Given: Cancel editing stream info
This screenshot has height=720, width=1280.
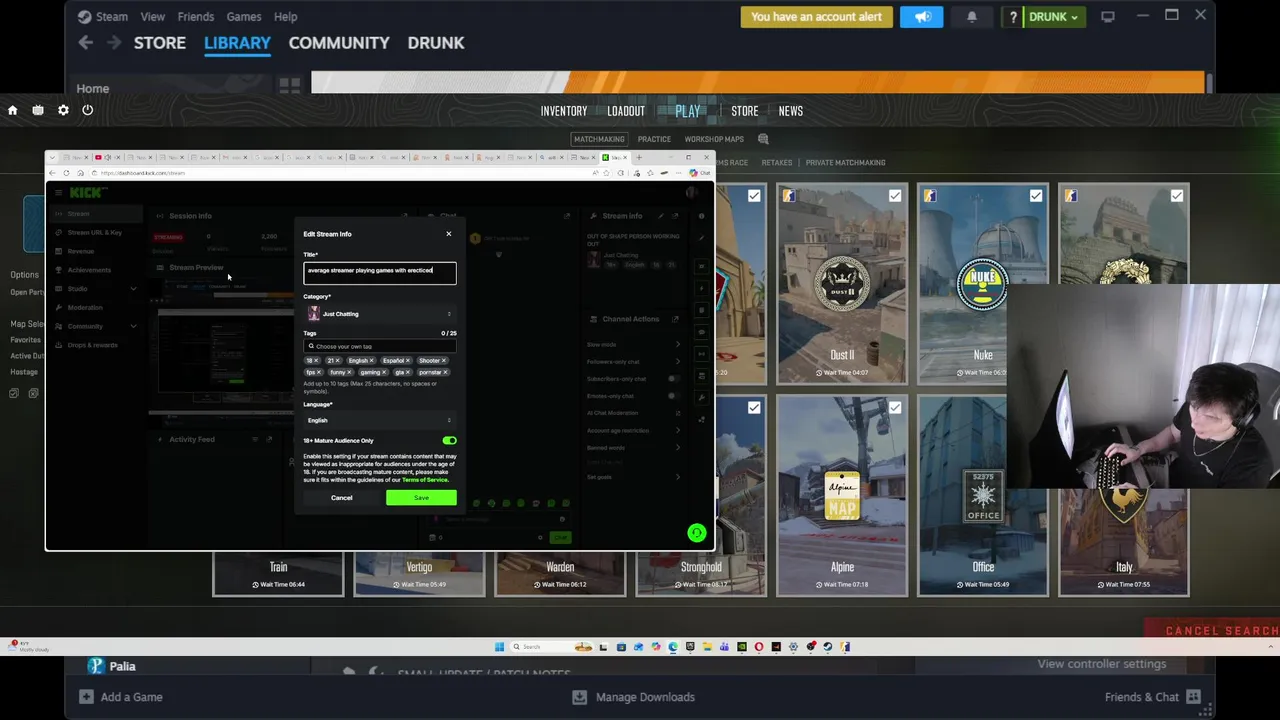Looking at the screenshot, I should [342, 498].
